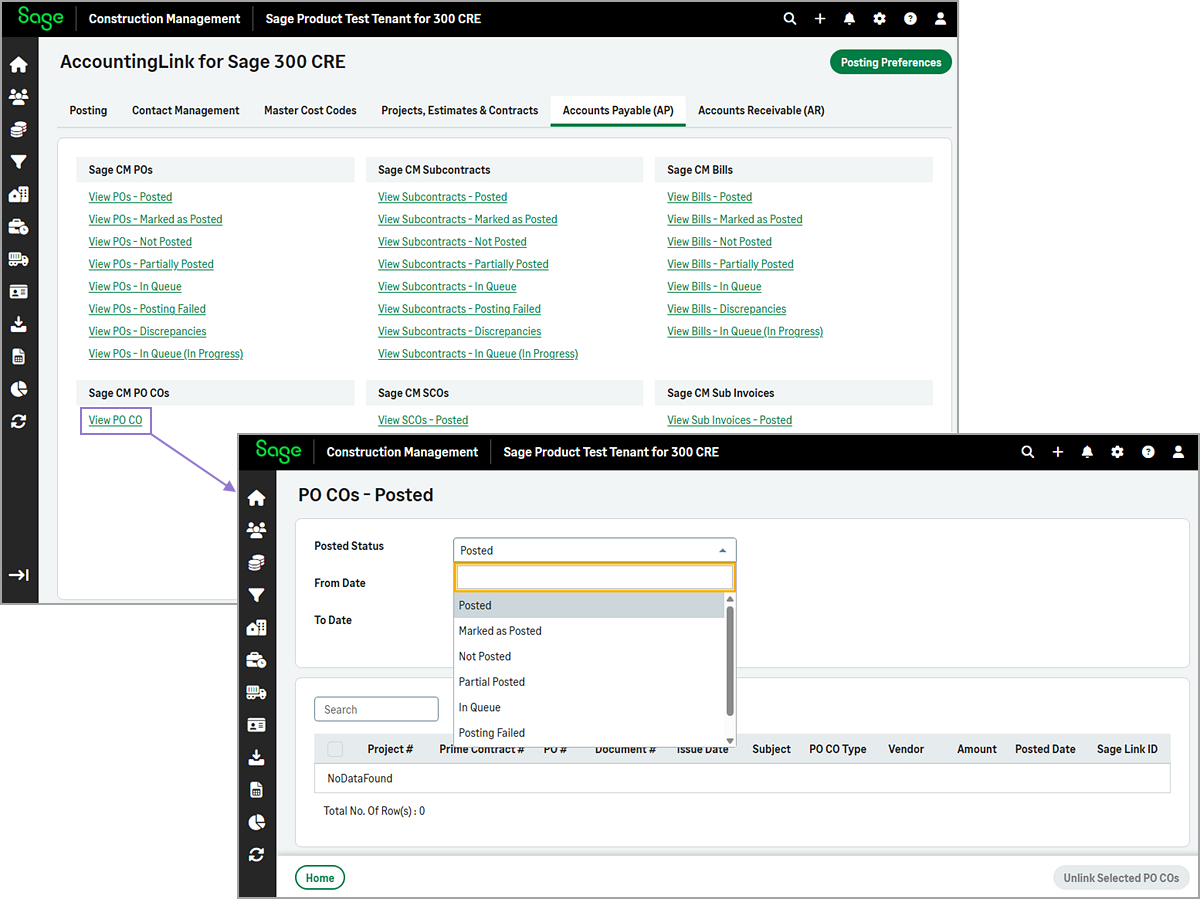The width and height of the screenshot is (1200, 899).
Task: Open search magnifier in PO COs top bar
Action: click(1028, 452)
